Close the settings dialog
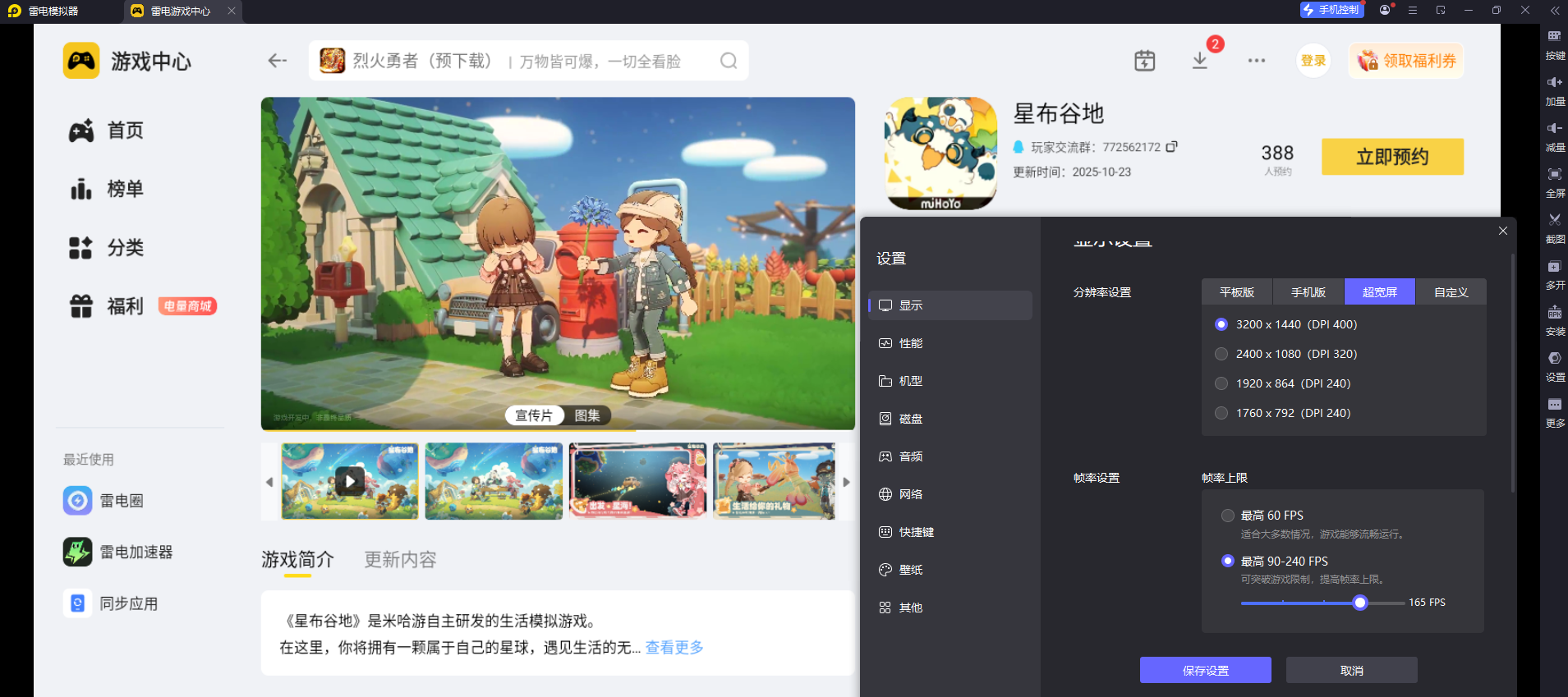 [x=1503, y=231]
